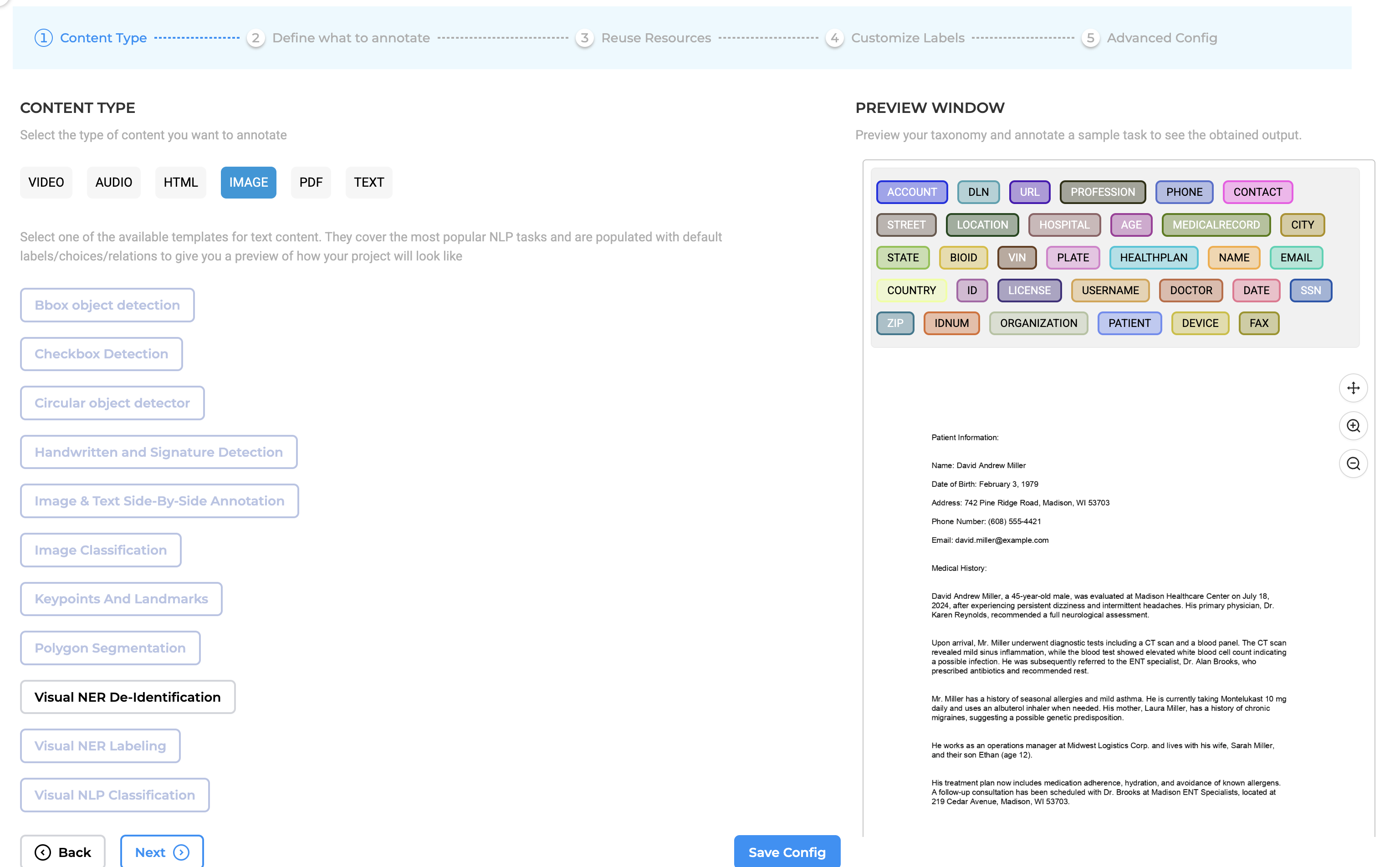The image size is (1400, 867).
Task: Select the PDF content type
Action: coord(310,182)
